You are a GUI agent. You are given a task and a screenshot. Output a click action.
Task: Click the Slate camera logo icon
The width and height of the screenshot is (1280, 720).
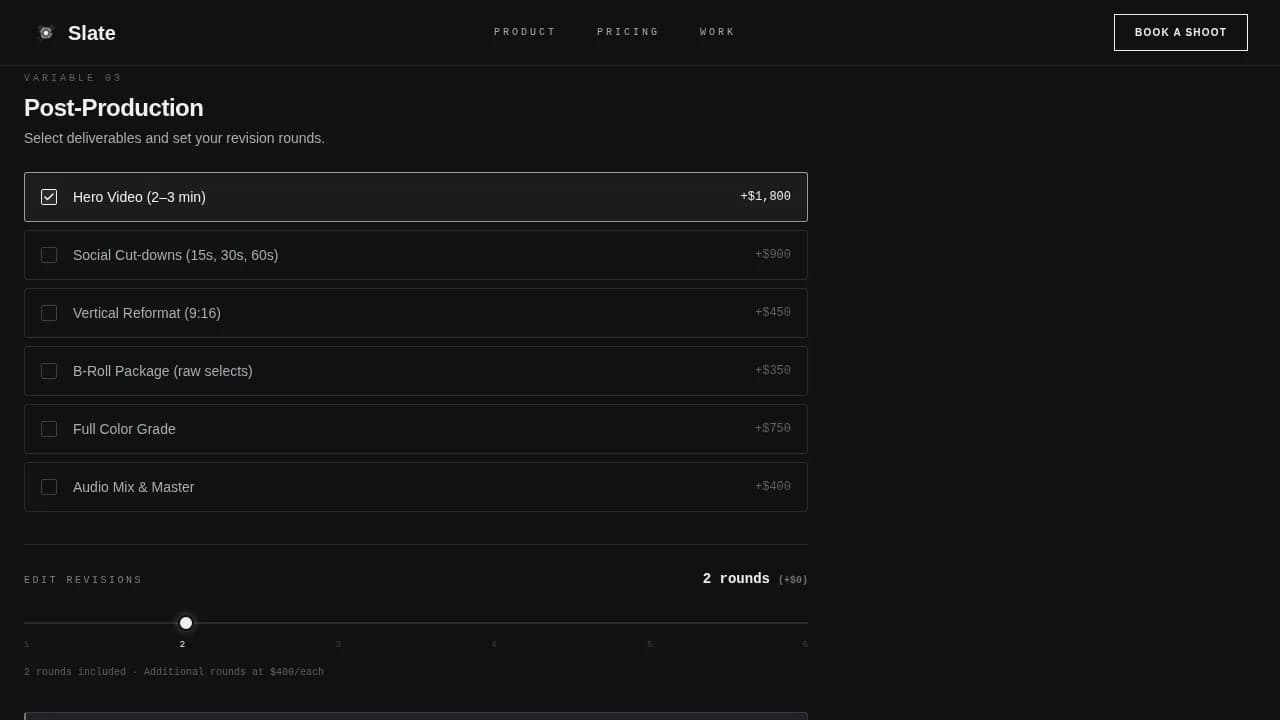pos(46,32)
